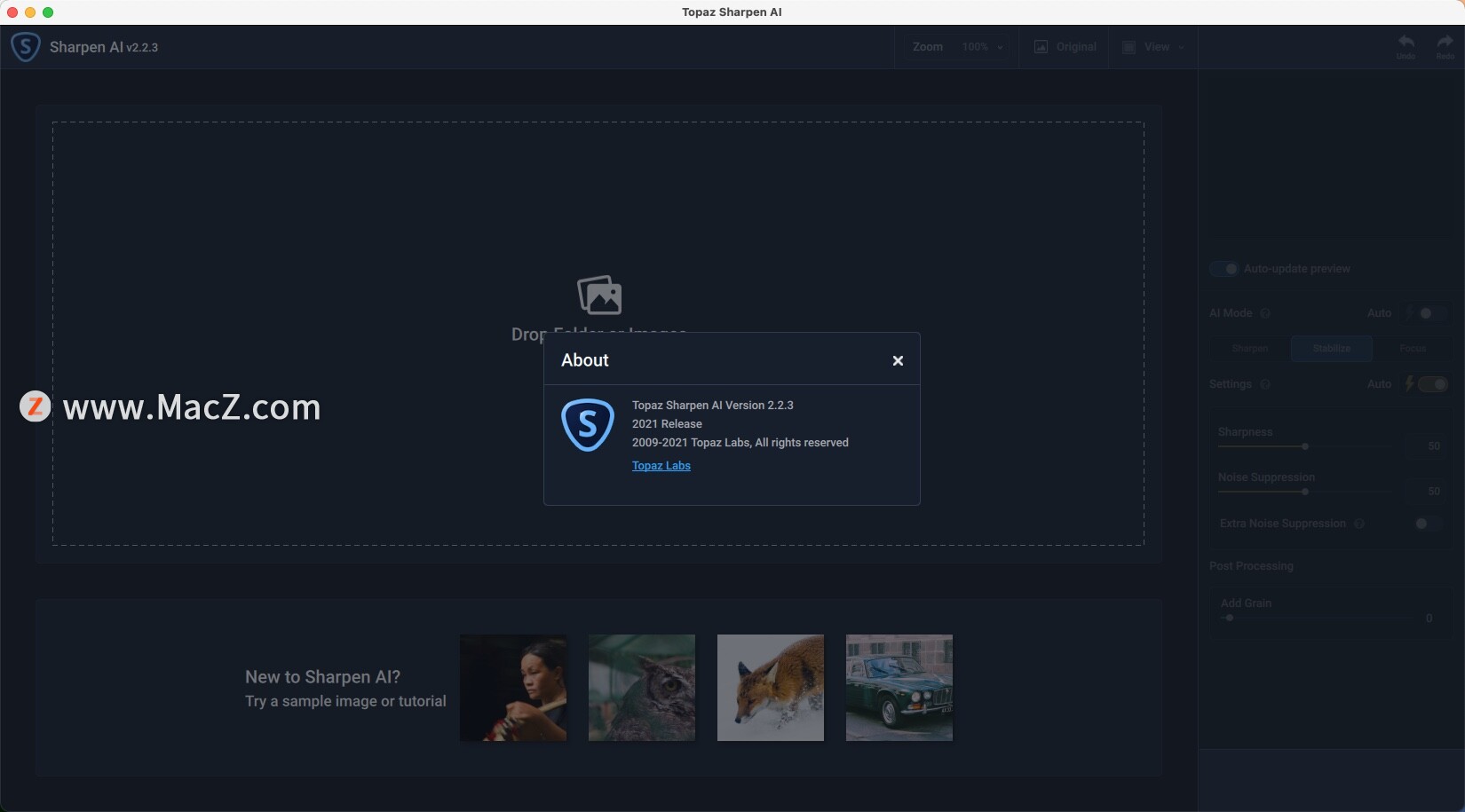
Task: Click the Original picture icon
Action: pos(1041,47)
